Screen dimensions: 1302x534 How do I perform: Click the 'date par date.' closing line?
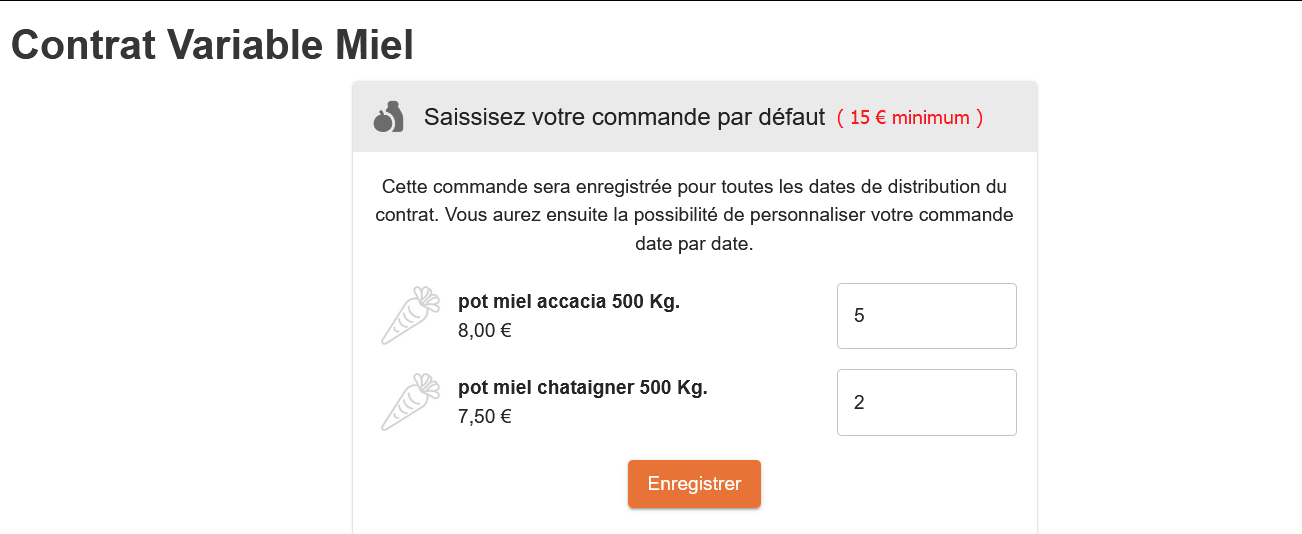click(x=694, y=244)
